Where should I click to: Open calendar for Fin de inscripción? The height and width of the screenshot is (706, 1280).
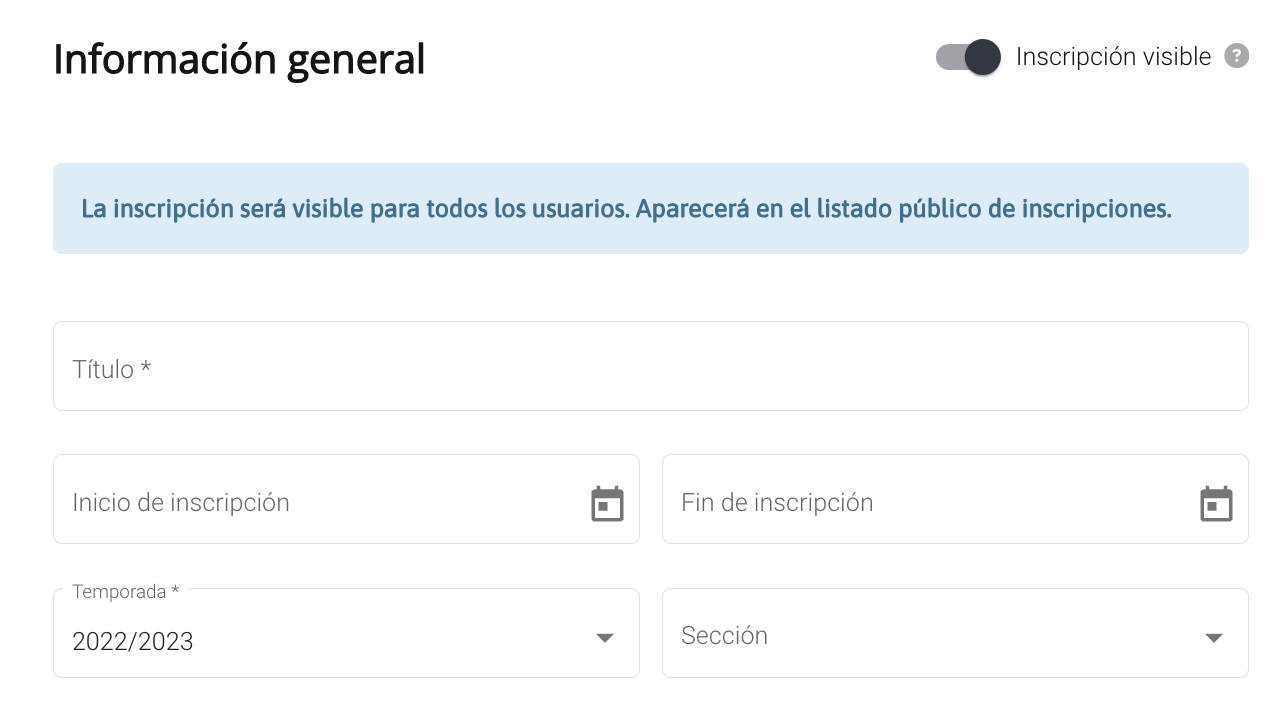coord(1216,503)
